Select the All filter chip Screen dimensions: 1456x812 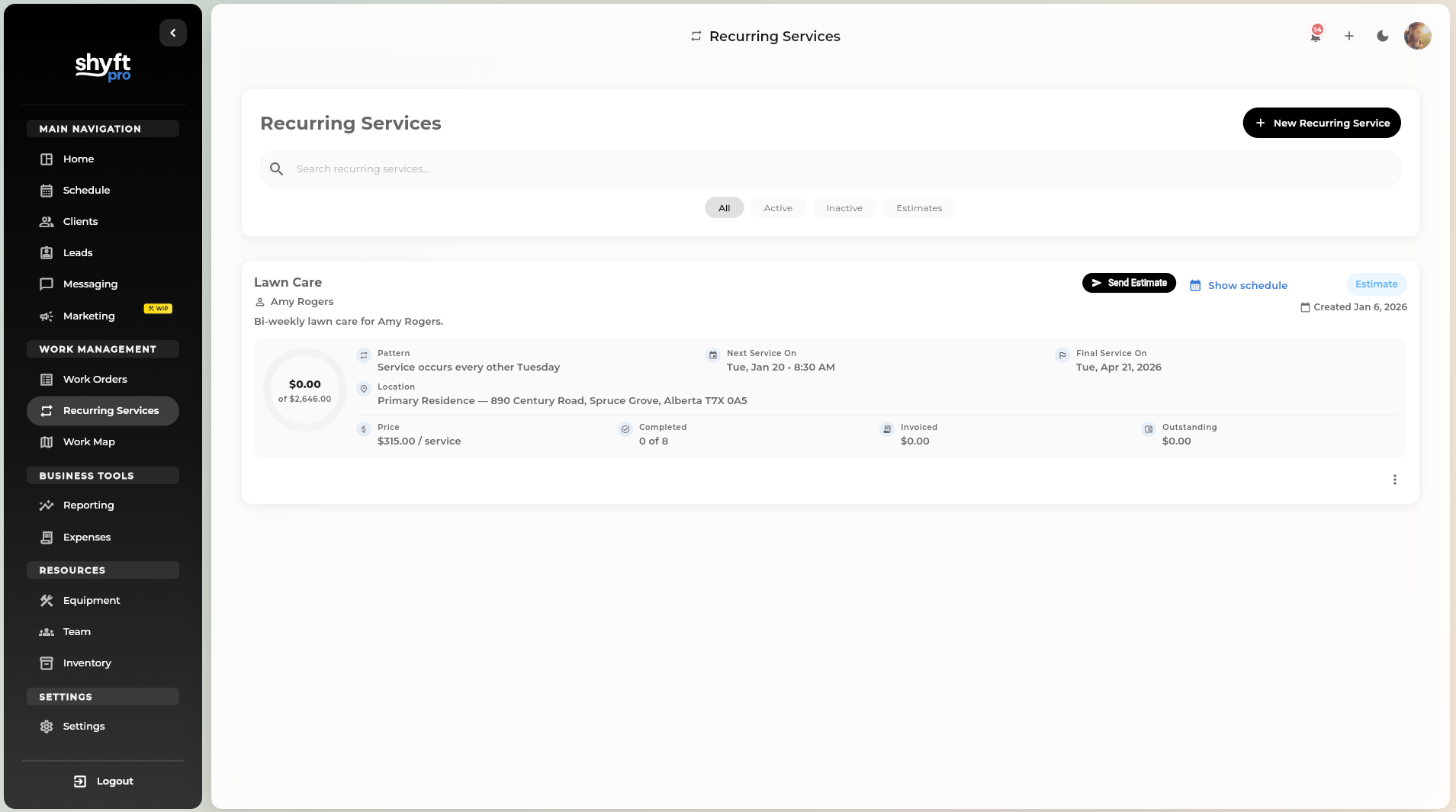pyautogui.click(x=724, y=208)
